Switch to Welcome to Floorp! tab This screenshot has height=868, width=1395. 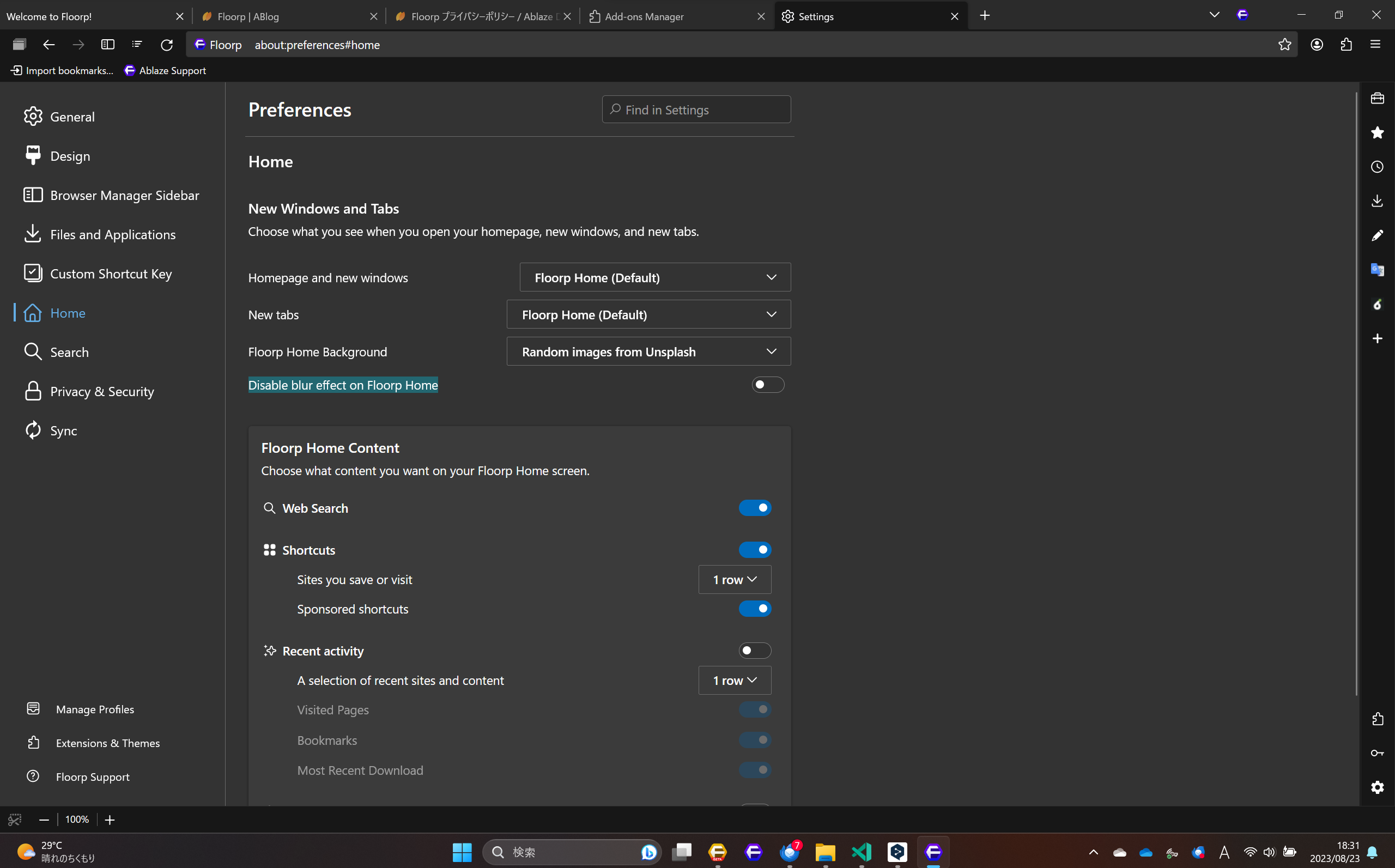[86, 16]
